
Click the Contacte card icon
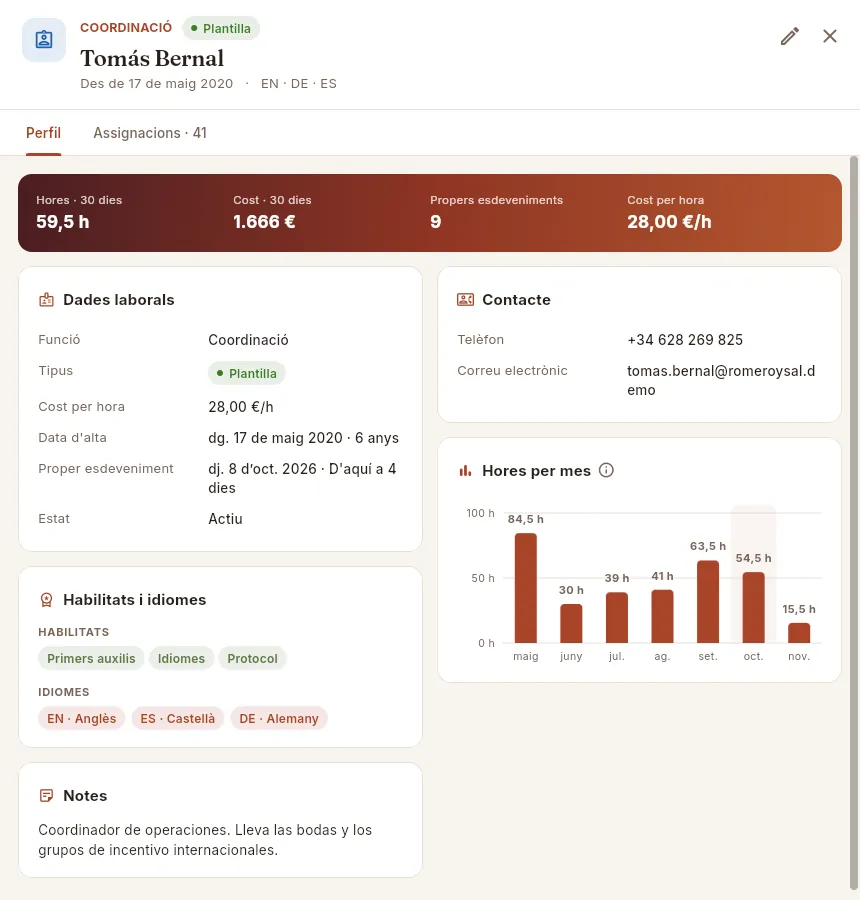click(465, 300)
